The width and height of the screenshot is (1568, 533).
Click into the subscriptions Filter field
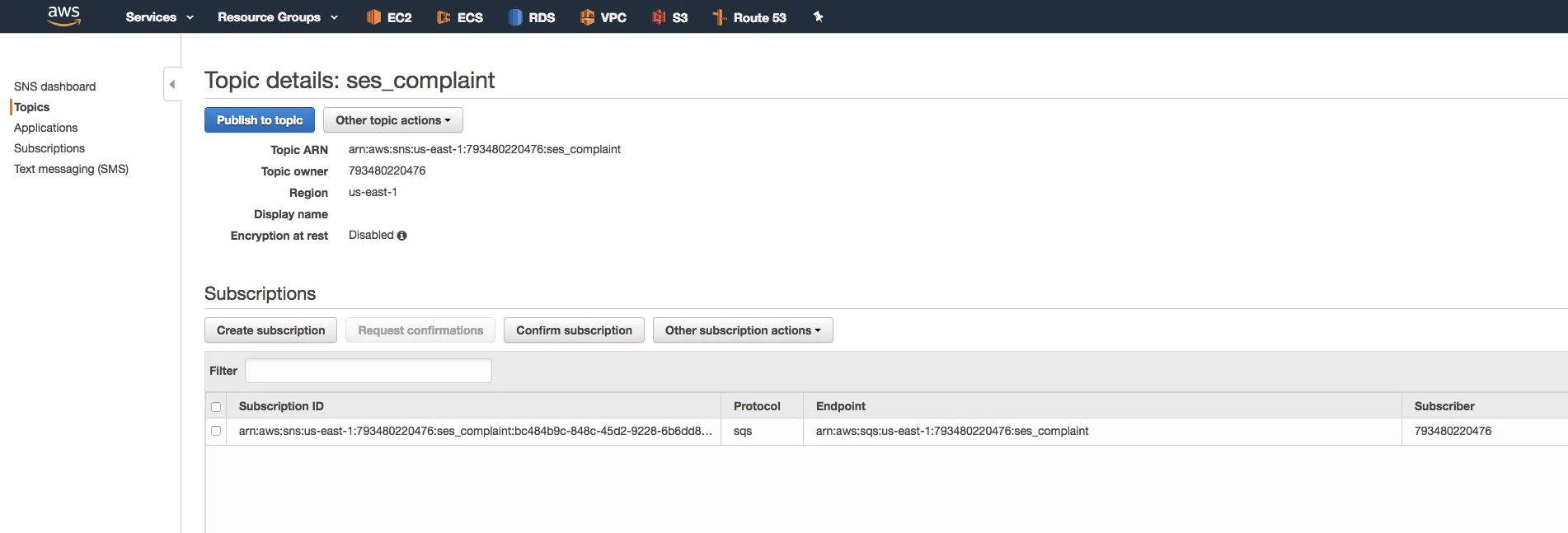coord(368,371)
